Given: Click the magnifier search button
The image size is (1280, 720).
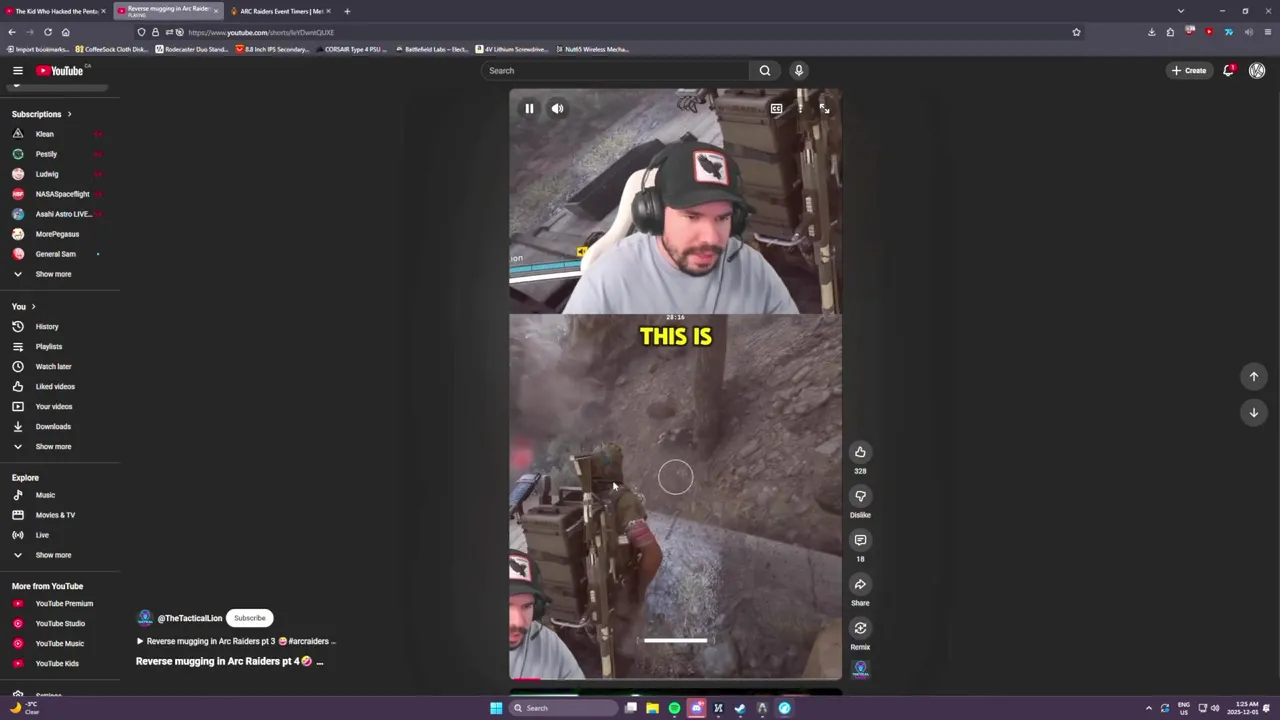Looking at the screenshot, I should [x=765, y=70].
